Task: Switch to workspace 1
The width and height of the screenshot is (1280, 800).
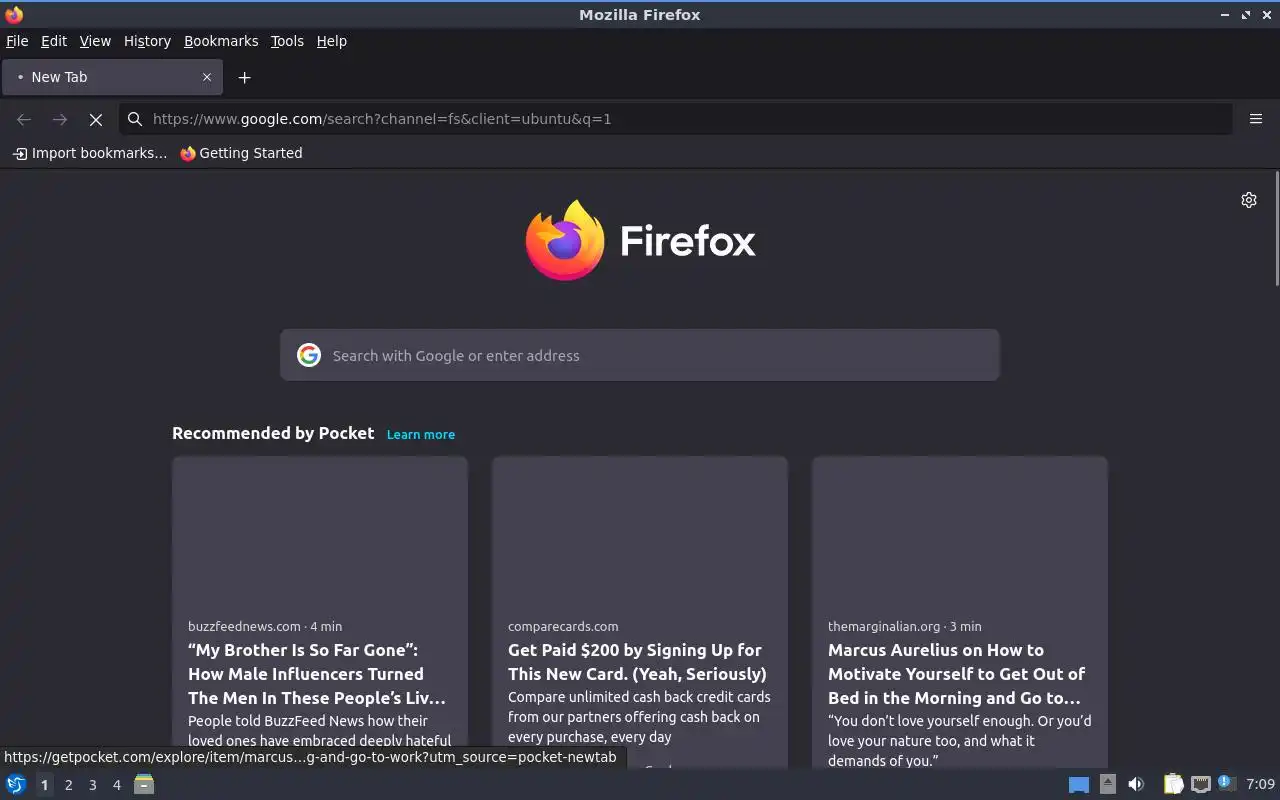Action: [44, 785]
